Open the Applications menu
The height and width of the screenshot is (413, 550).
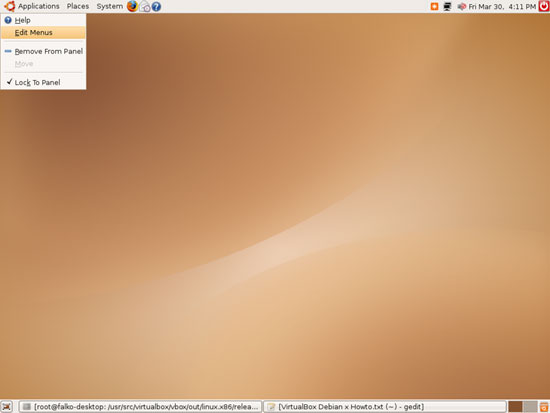point(39,6)
